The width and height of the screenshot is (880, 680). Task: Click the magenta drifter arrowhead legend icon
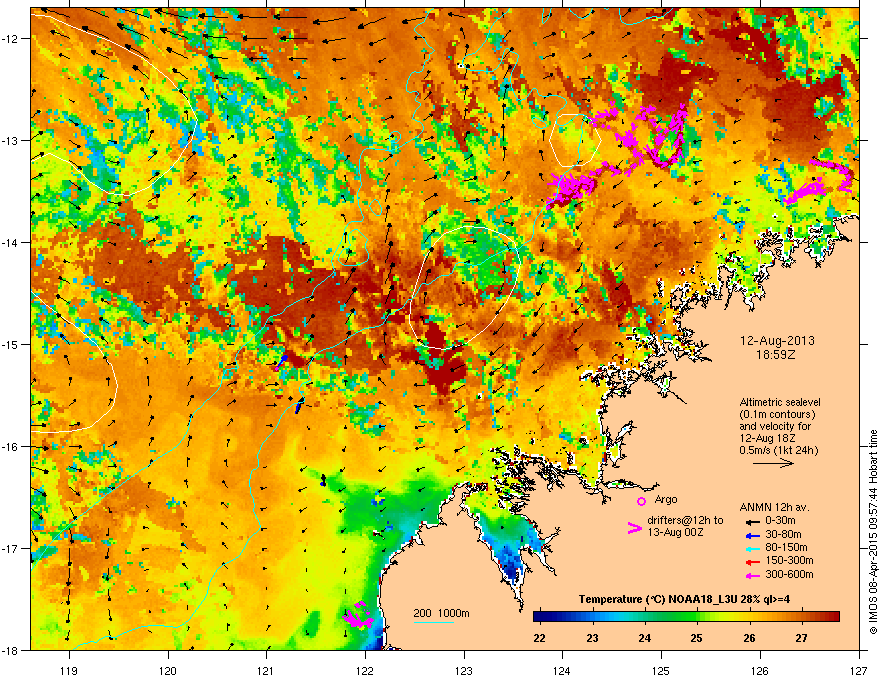pyautogui.click(x=634, y=527)
